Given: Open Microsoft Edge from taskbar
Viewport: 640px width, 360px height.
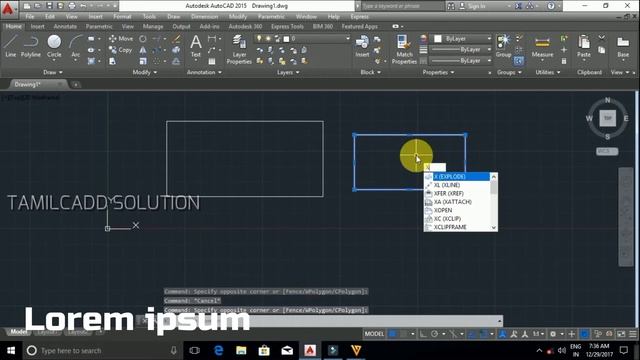Looking at the screenshot, I should pyautogui.click(x=218, y=350).
